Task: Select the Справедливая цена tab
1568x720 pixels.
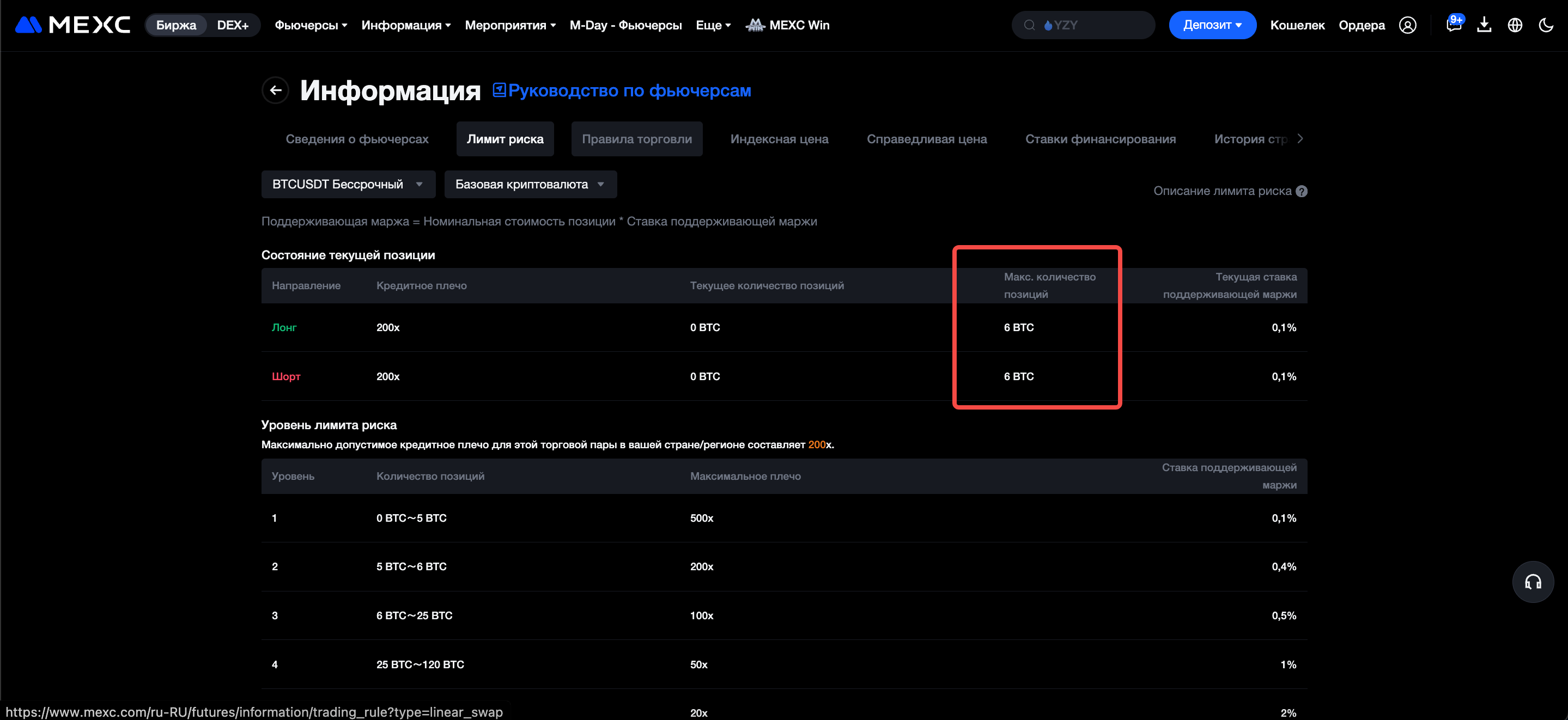Action: point(926,139)
